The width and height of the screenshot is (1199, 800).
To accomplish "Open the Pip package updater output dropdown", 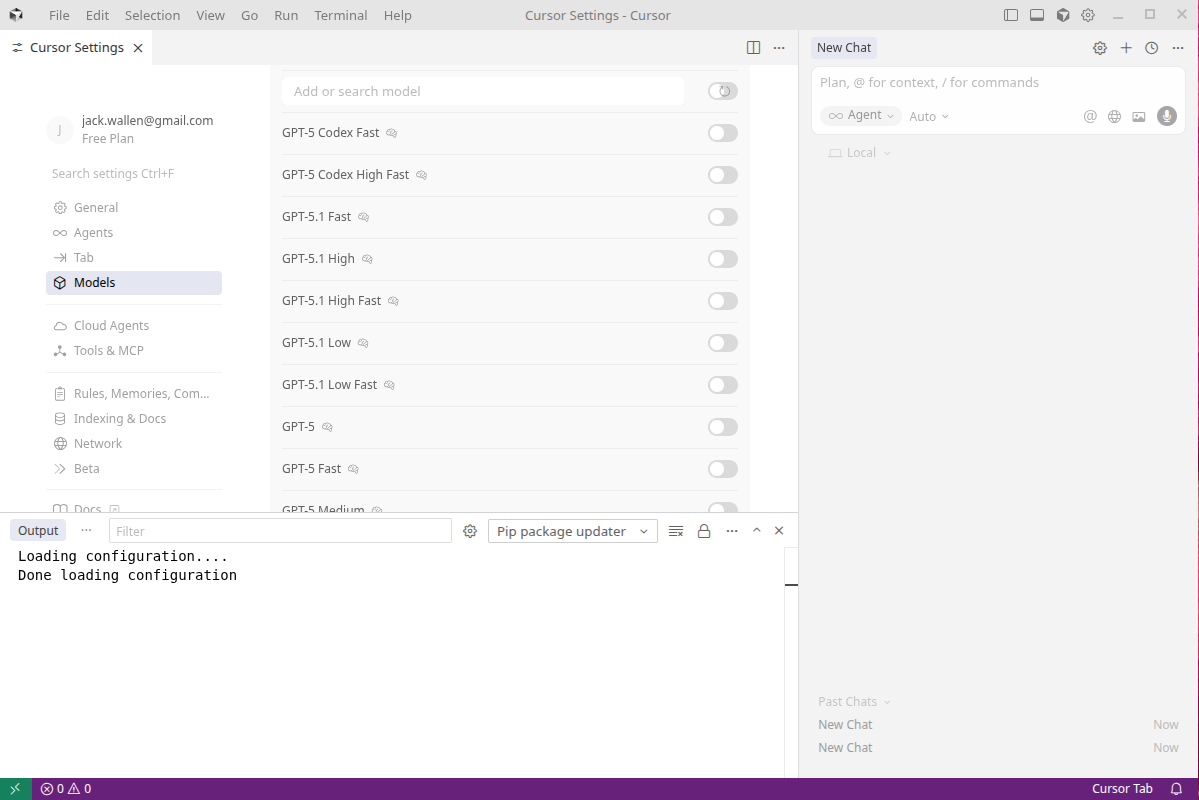I will 572,531.
